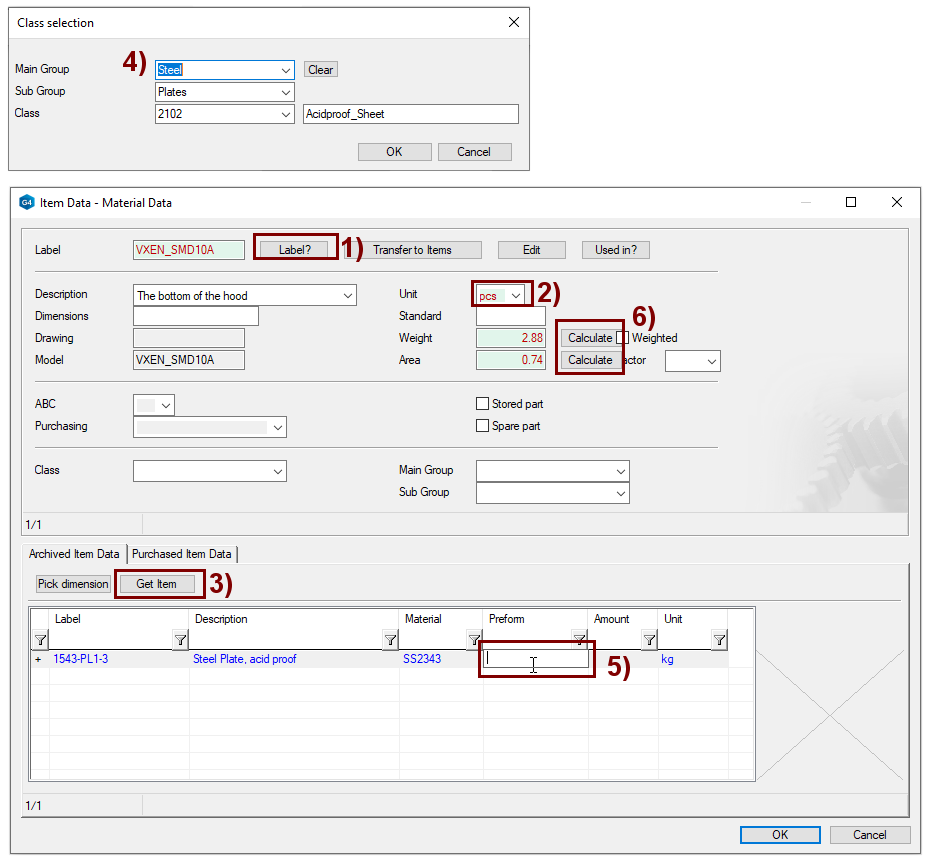Expand row 1543-PL1-3 with plus icon
The width and height of the screenshot is (927, 860).
[x=39, y=660]
